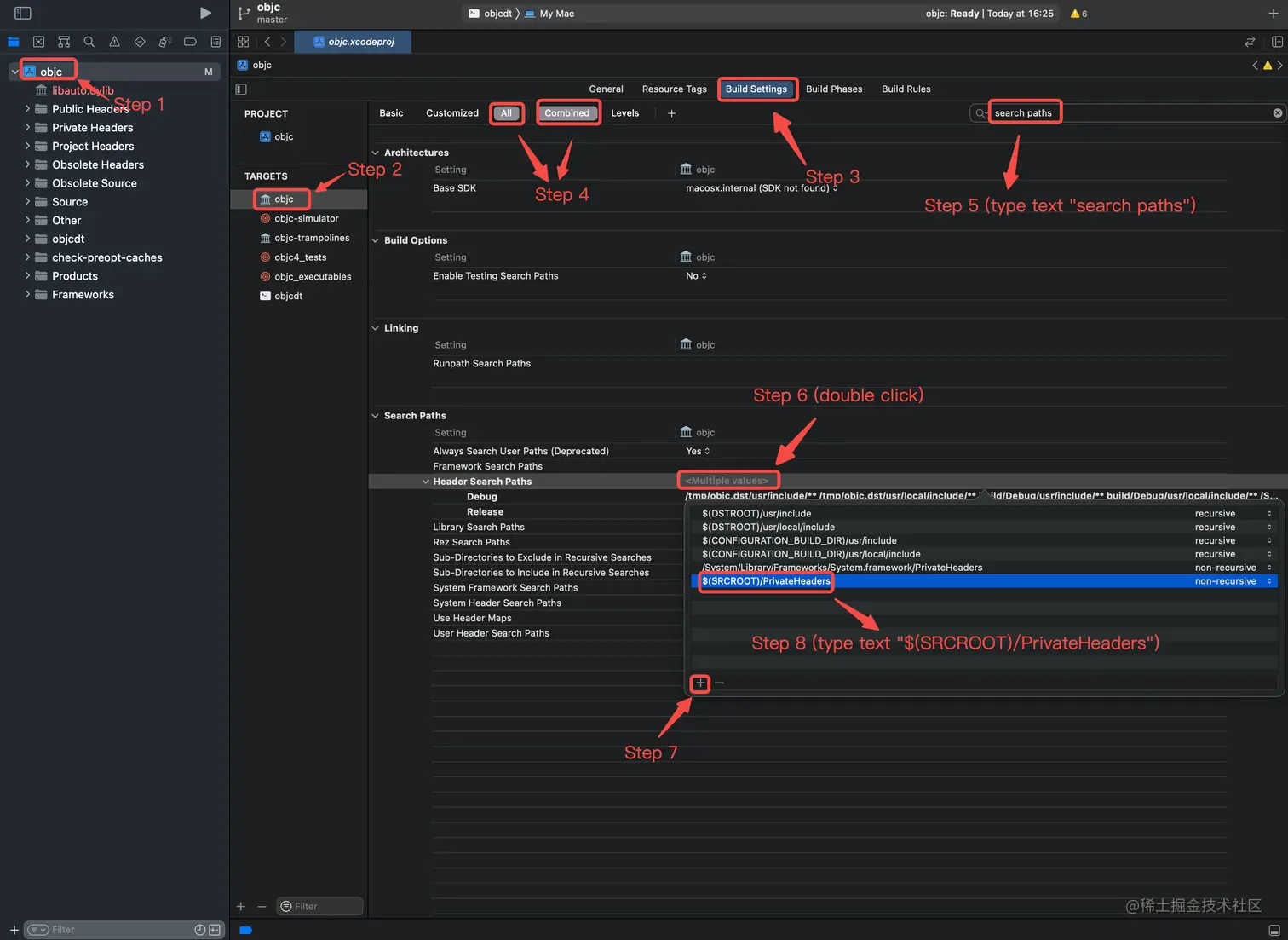
Task: Show the Project navigator
Action: [x=14, y=42]
